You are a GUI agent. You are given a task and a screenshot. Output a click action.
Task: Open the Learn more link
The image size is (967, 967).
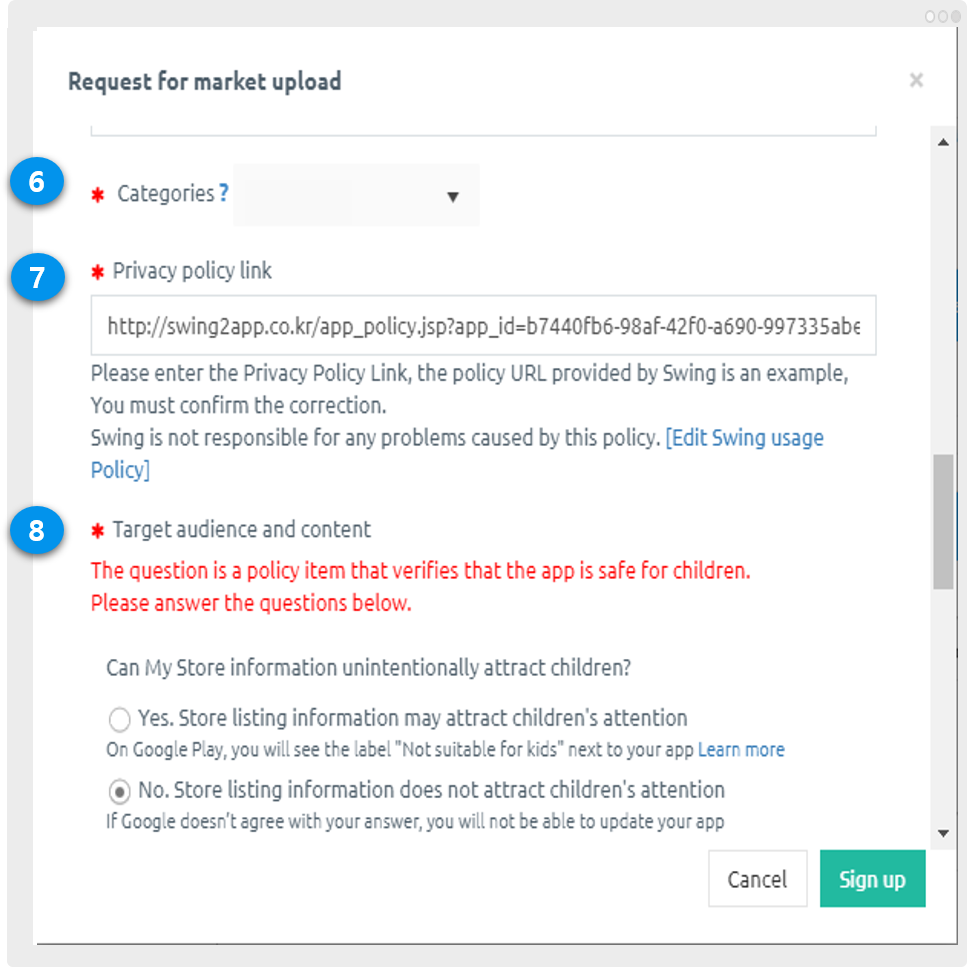741,749
